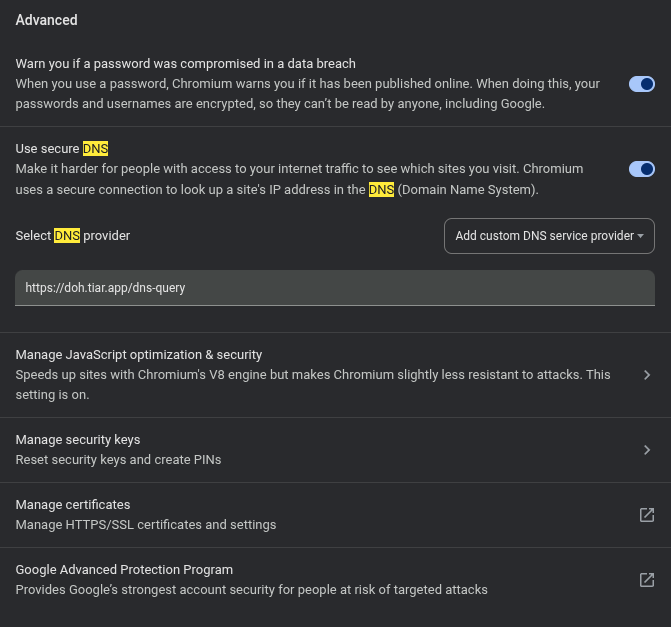
Task: Open the Google Advanced Protection Program title
Action: pos(124,570)
